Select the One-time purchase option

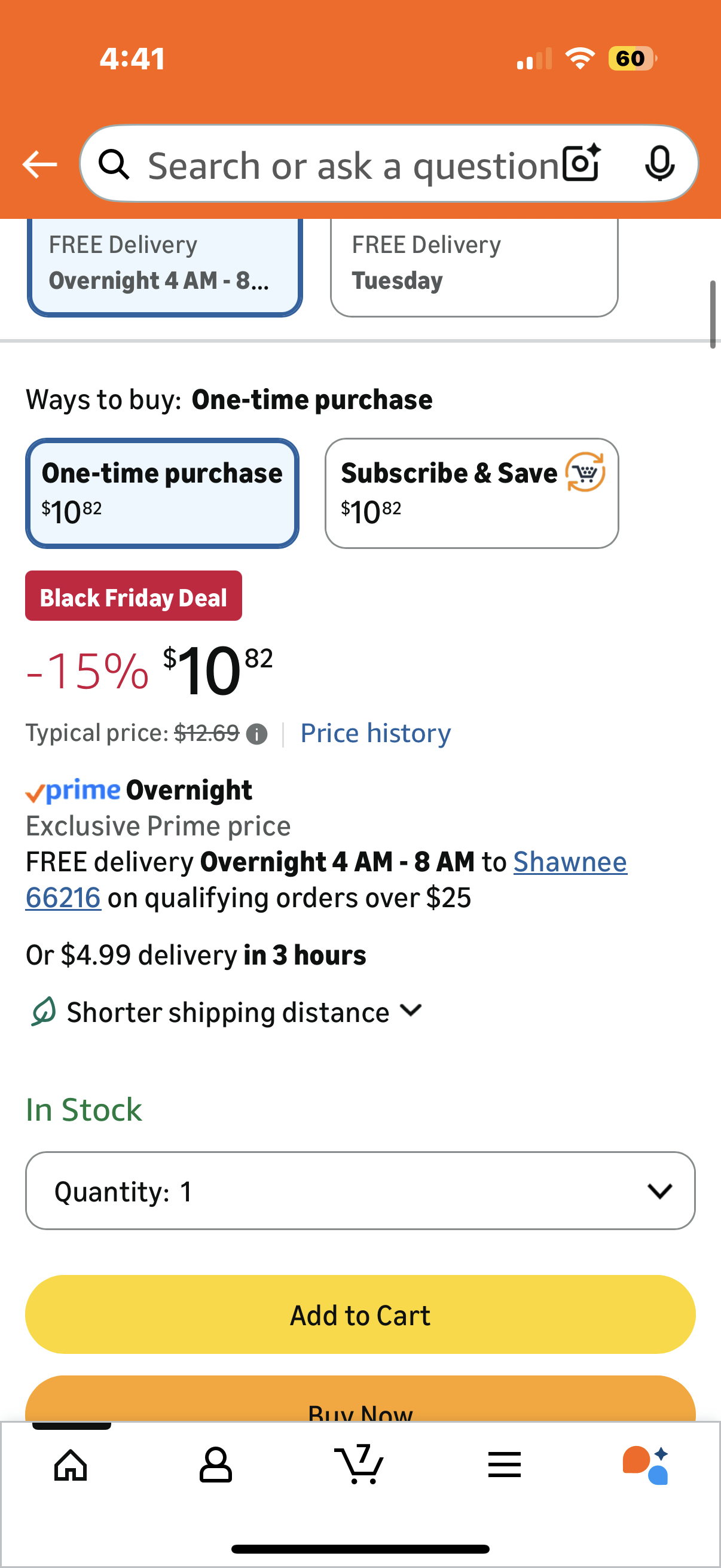pos(162,493)
